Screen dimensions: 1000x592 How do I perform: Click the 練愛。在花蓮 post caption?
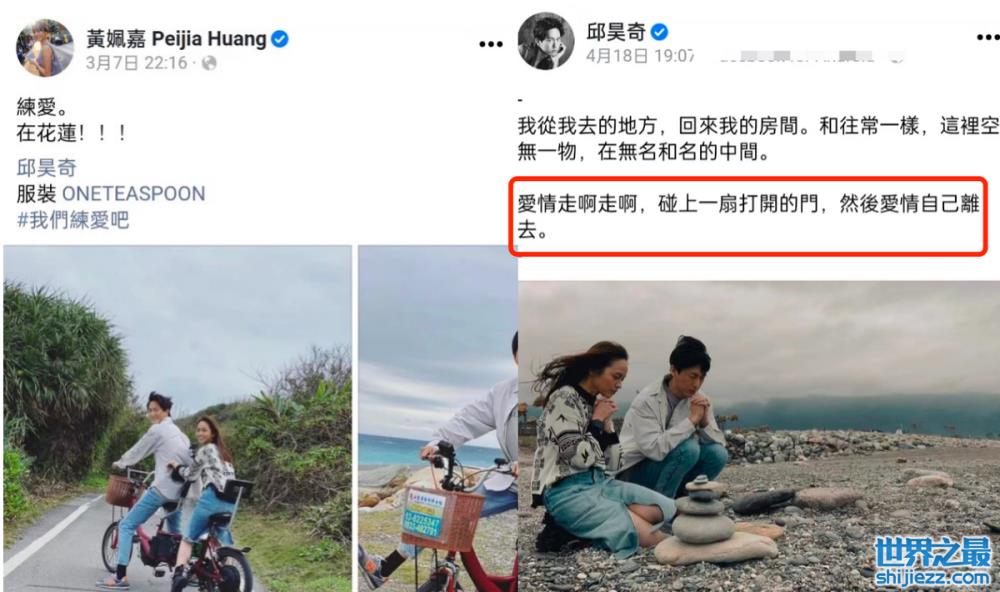click(x=71, y=120)
